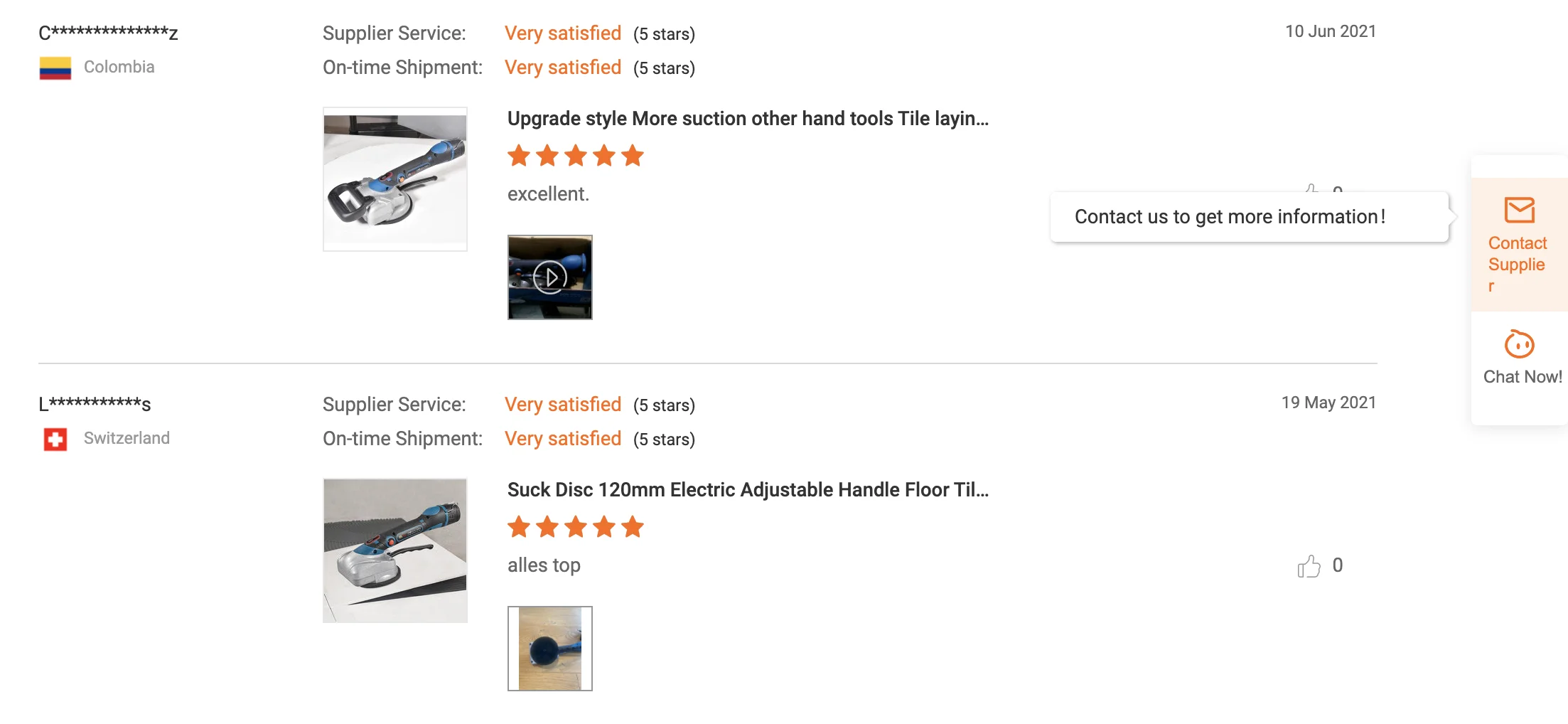Image resolution: width=1568 pixels, height=724 pixels.
Task: Click the 19 May 2021 review date
Action: pyautogui.click(x=1328, y=403)
